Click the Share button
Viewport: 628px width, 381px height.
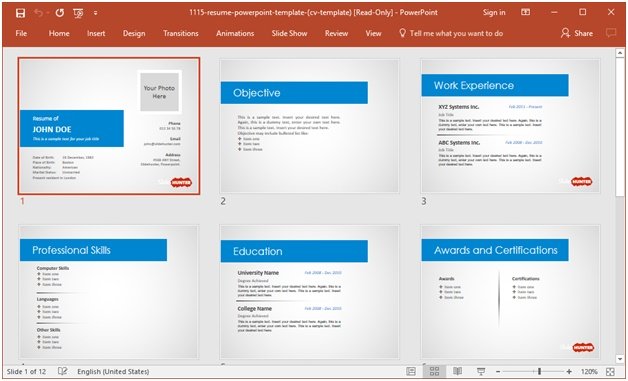577,33
